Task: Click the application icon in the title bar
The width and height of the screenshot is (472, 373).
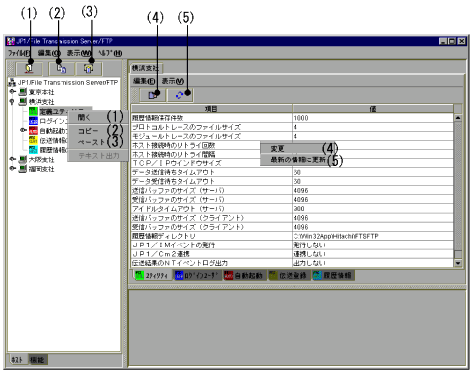Action: pos(11,41)
